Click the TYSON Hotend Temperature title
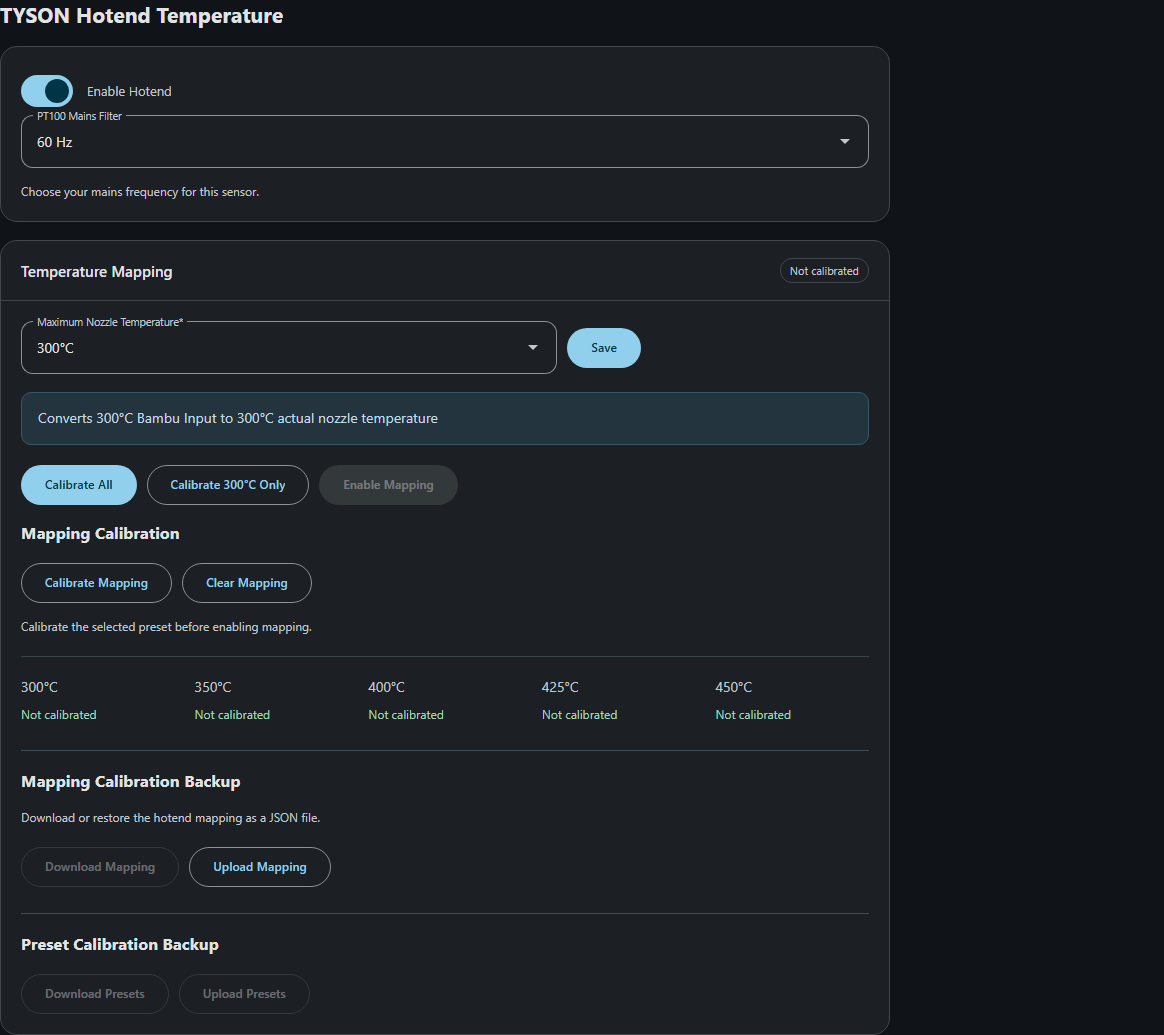Image resolution: width=1164 pixels, height=1035 pixels. [142, 16]
